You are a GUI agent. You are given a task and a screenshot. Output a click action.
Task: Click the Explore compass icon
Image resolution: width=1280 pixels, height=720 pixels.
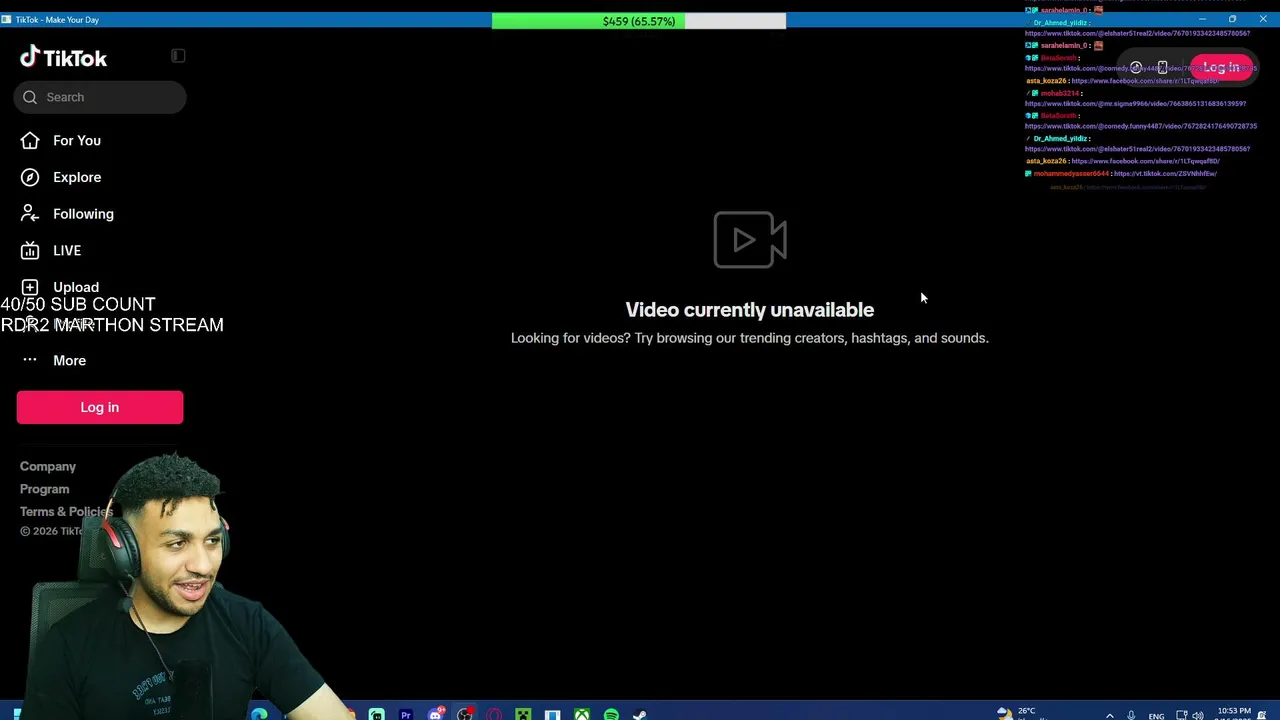click(30, 177)
